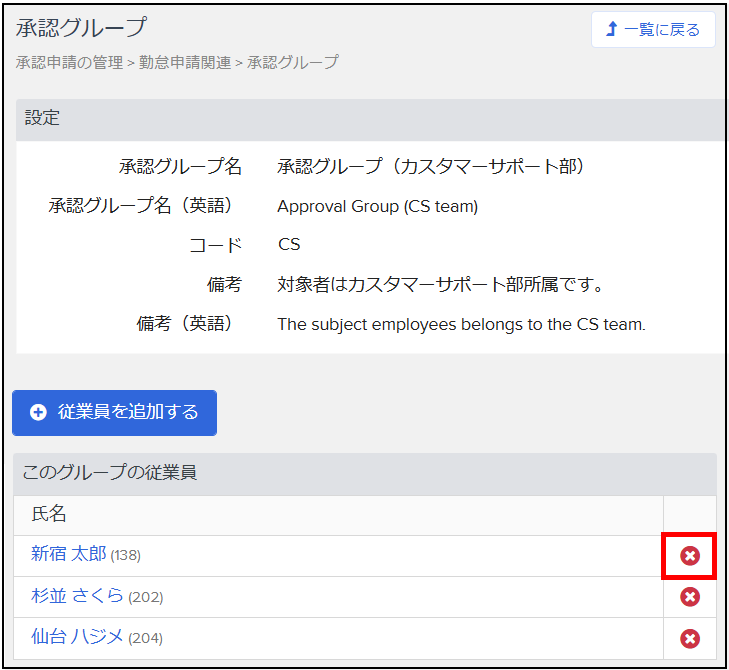The height and width of the screenshot is (670, 729).
Task: Click the up arrow icon beside 一覧に戻る
Action: coord(612,30)
